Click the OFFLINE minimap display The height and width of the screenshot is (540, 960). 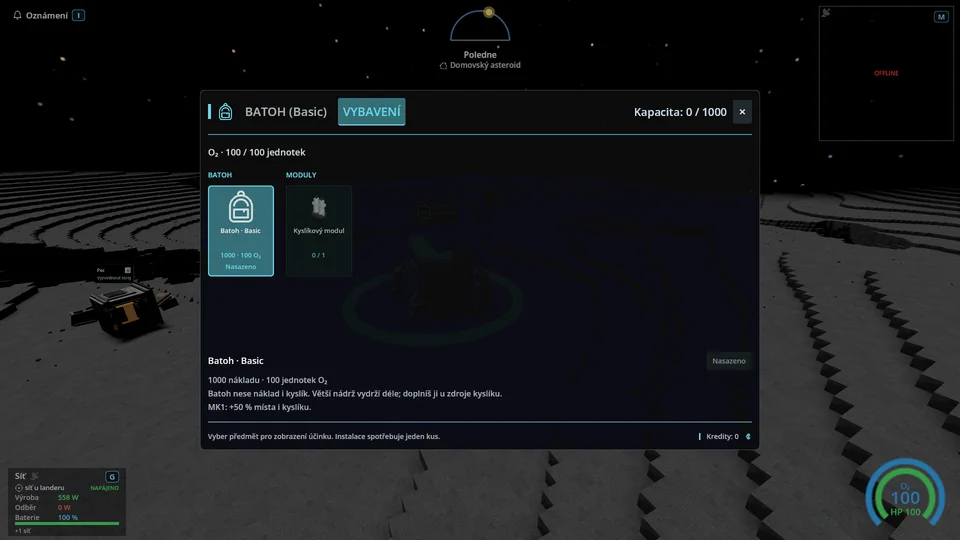(x=886, y=73)
